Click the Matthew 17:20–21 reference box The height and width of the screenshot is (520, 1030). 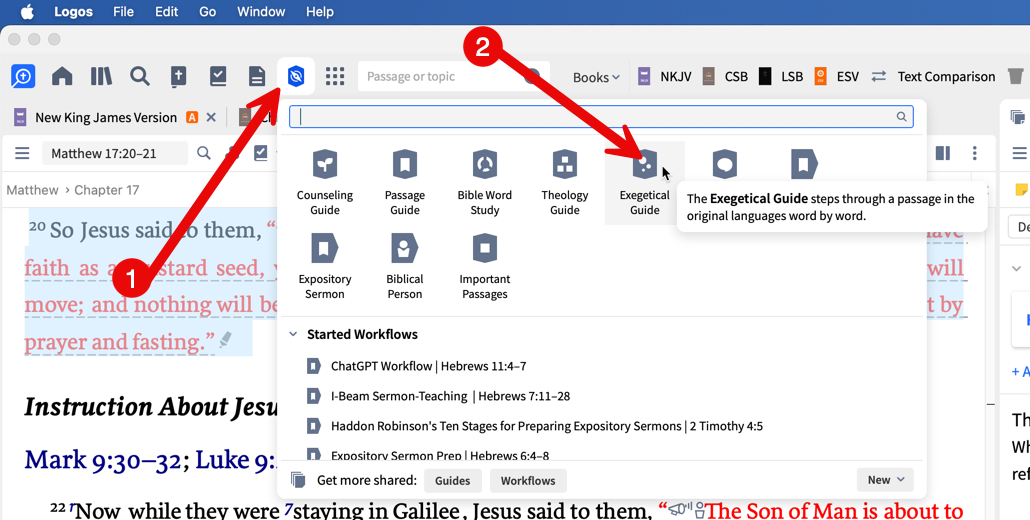click(x=114, y=154)
